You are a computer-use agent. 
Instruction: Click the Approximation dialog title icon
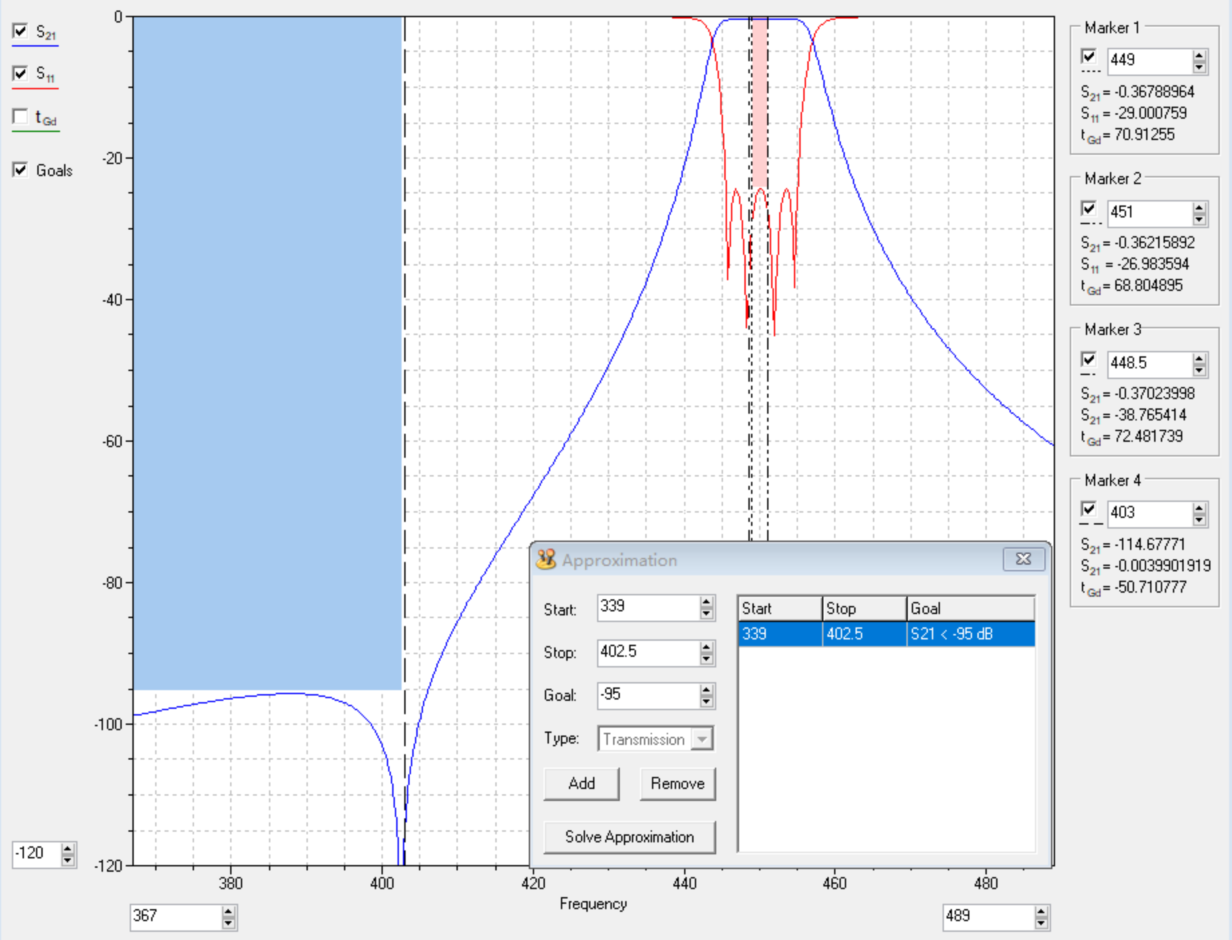pos(546,560)
